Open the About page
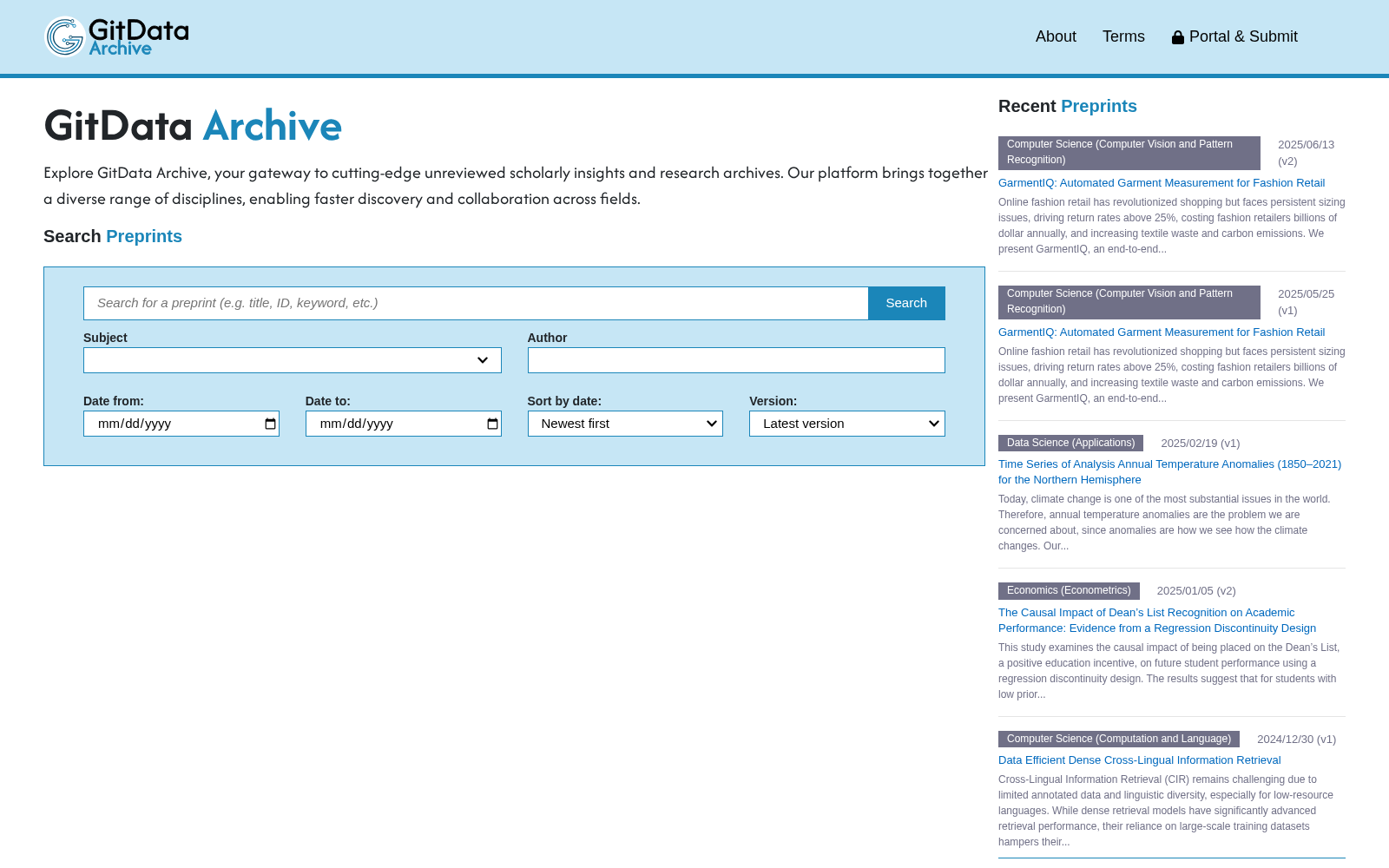1389x868 pixels. pos(1056,36)
